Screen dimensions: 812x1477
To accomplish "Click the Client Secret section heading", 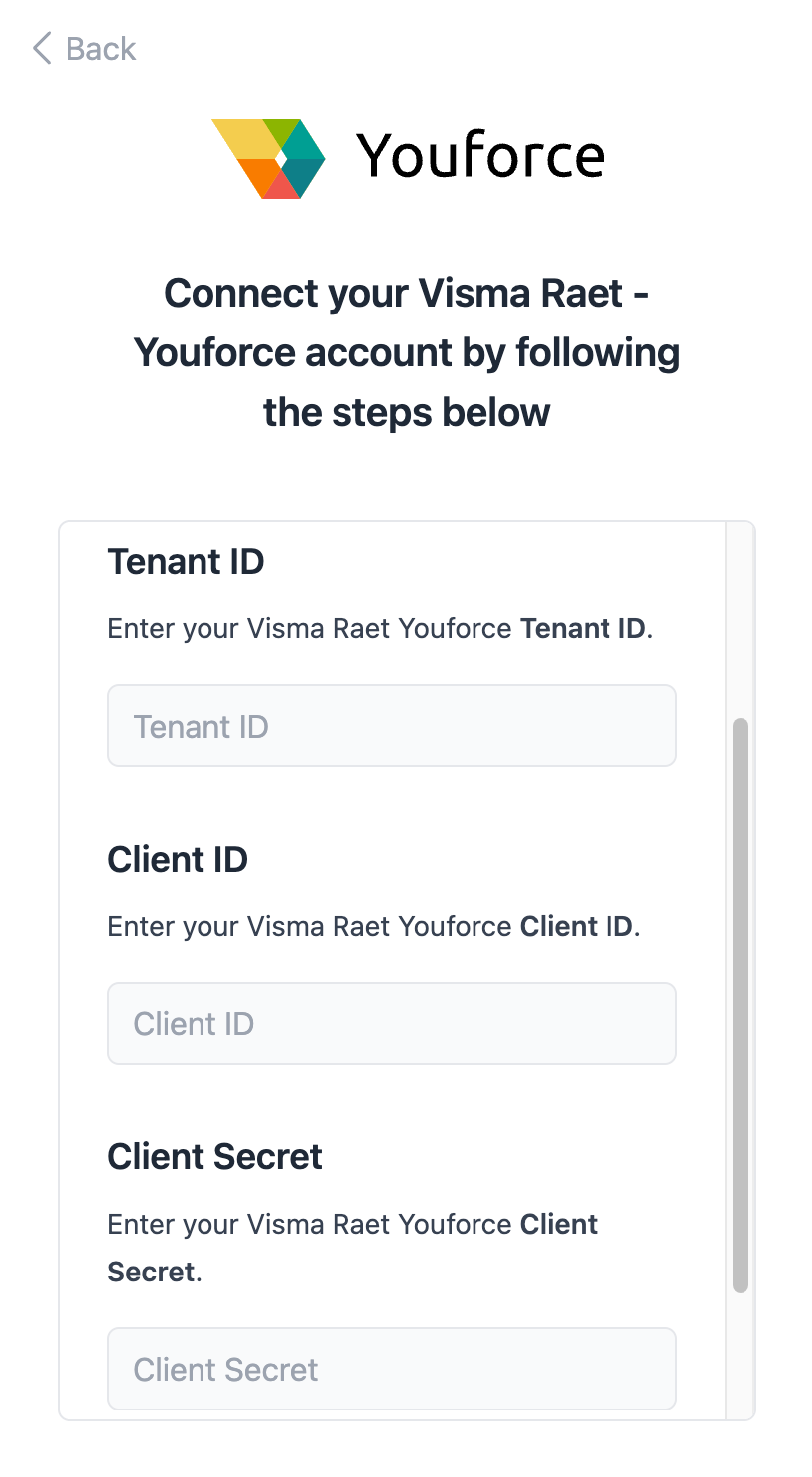I will tap(214, 1157).
